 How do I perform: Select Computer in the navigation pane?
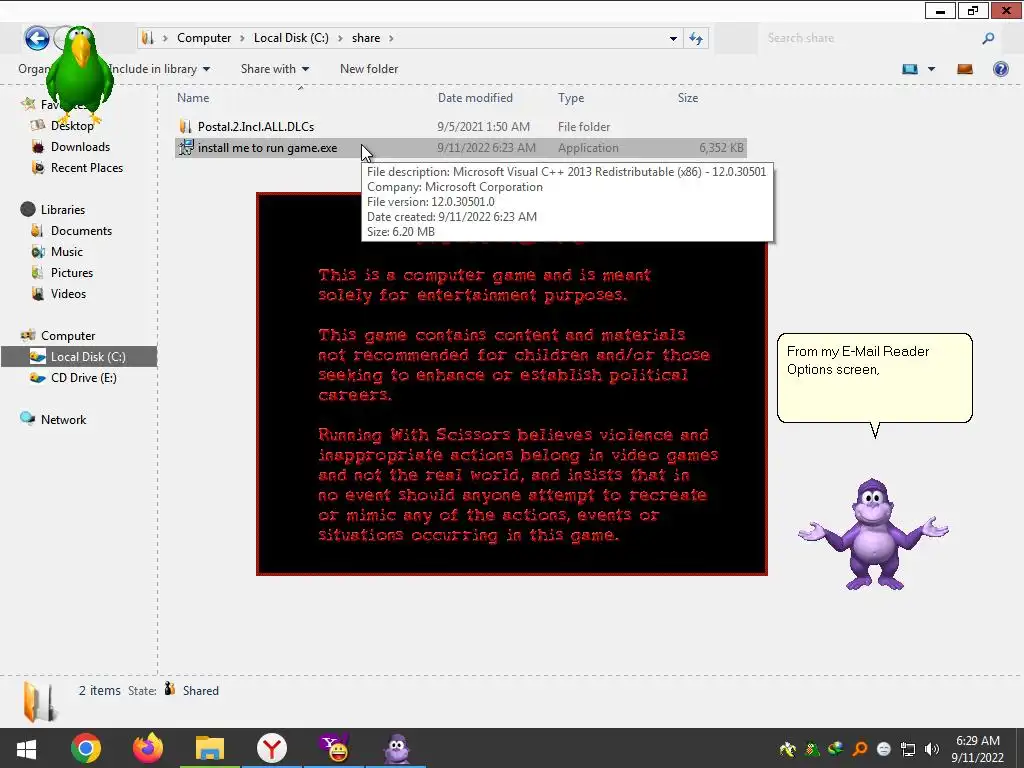(x=68, y=336)
